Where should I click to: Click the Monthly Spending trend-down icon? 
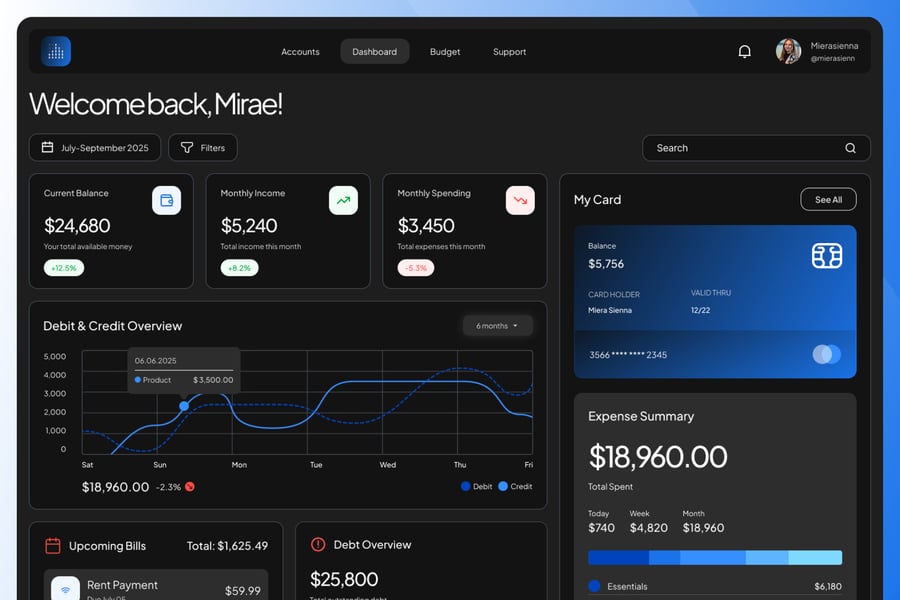pos(520,200)
